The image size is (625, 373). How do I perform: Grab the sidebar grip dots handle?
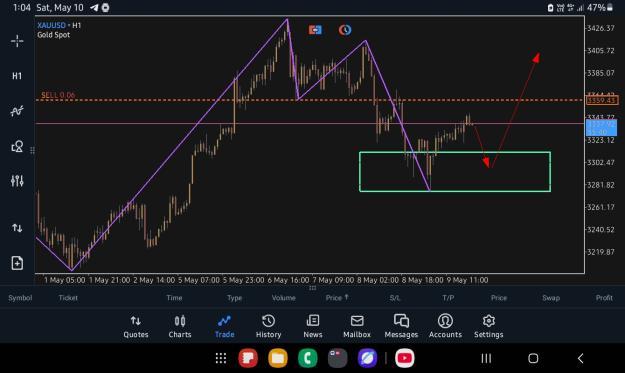coord(32,150)
